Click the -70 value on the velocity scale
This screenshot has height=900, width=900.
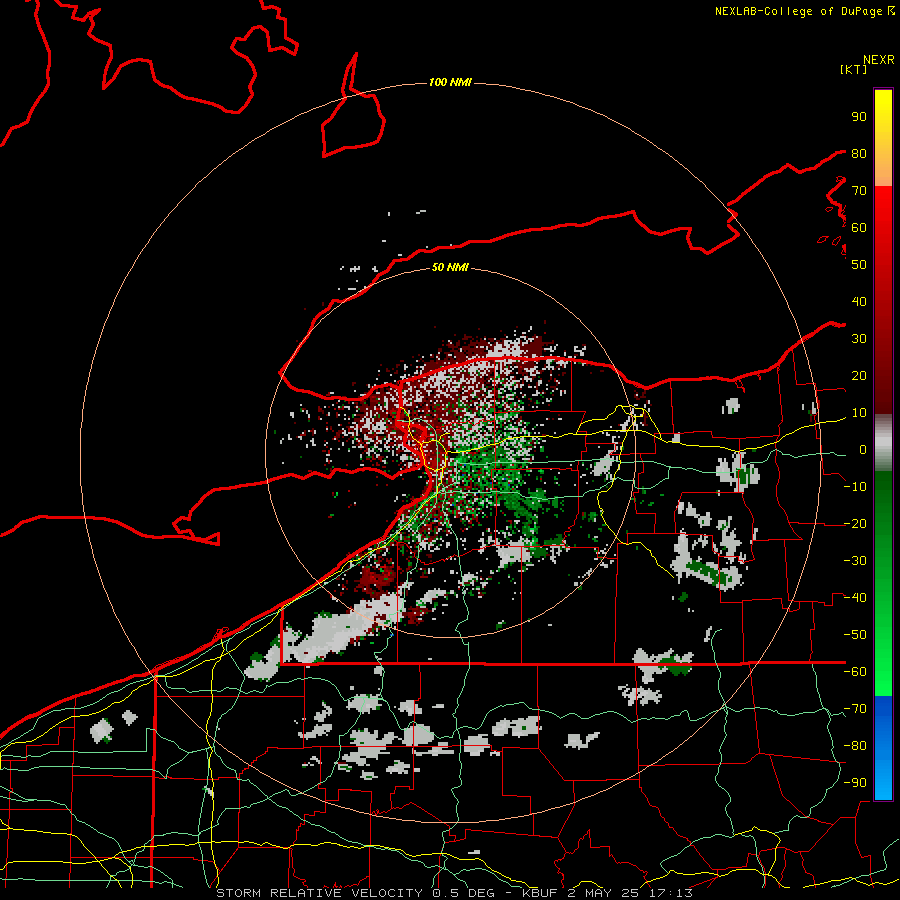(855, 709)
